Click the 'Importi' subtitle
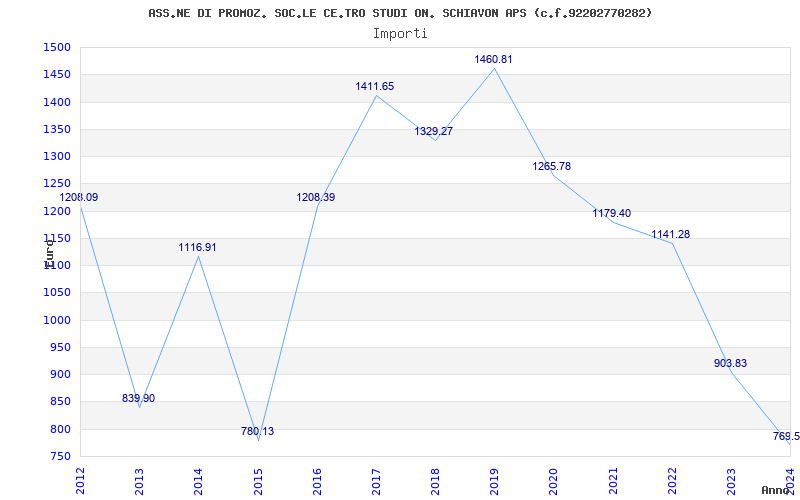The image size is (800, 500). point(400,34)
